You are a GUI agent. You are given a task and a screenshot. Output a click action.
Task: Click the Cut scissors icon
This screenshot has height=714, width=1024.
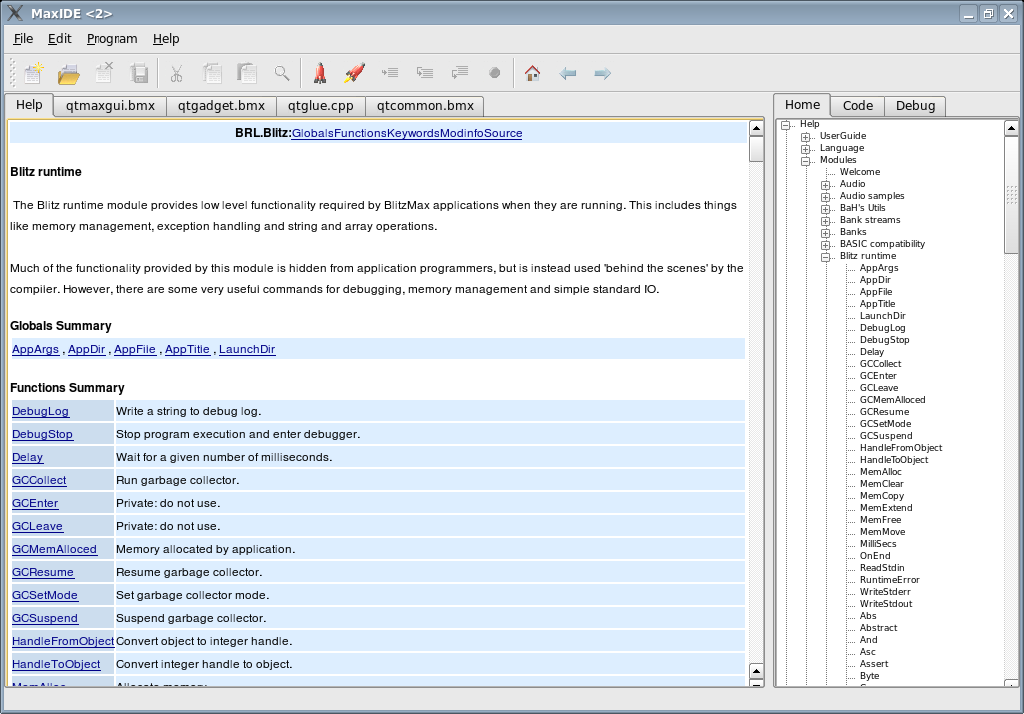tap(176, 73)
